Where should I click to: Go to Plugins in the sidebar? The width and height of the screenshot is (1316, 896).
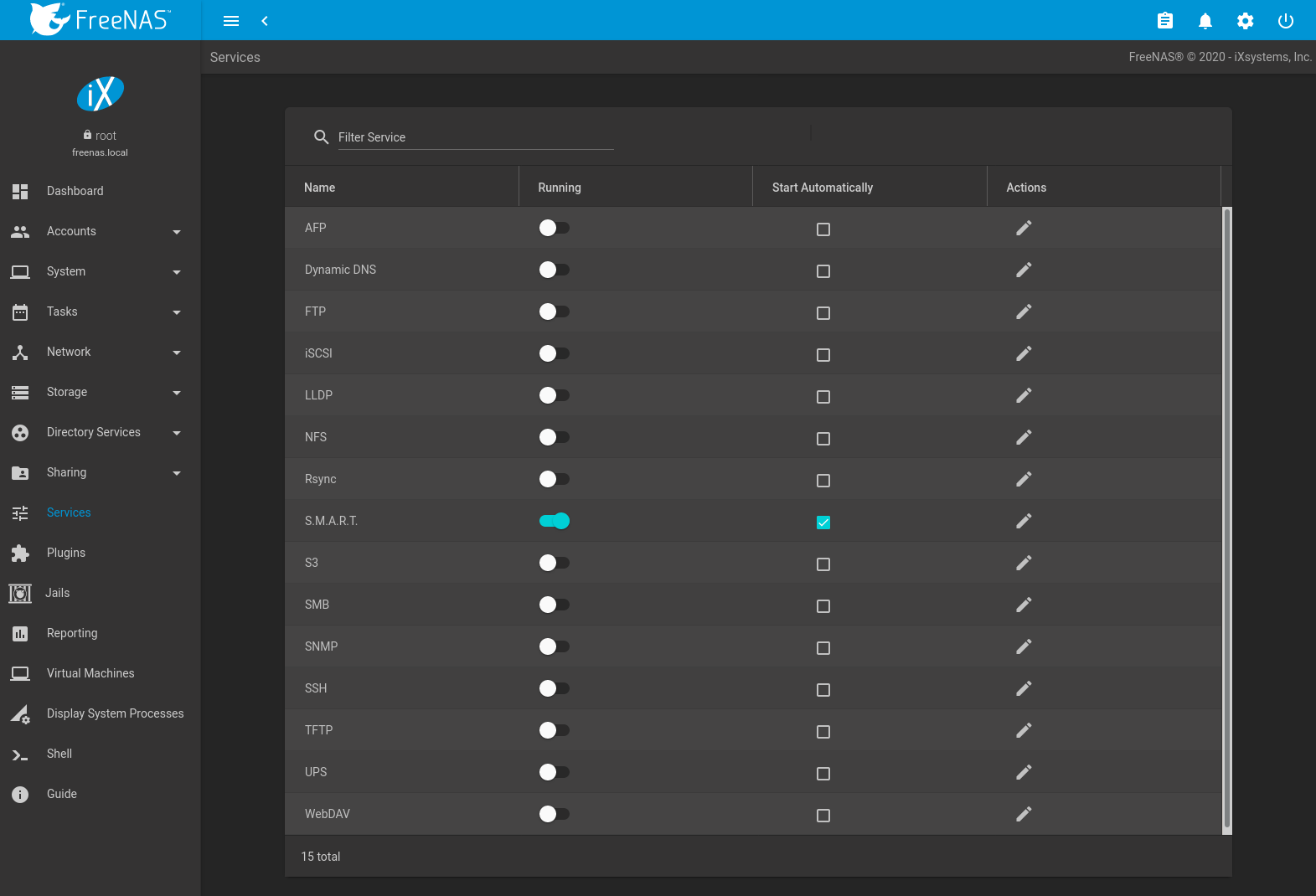click(x=66, y=553)
